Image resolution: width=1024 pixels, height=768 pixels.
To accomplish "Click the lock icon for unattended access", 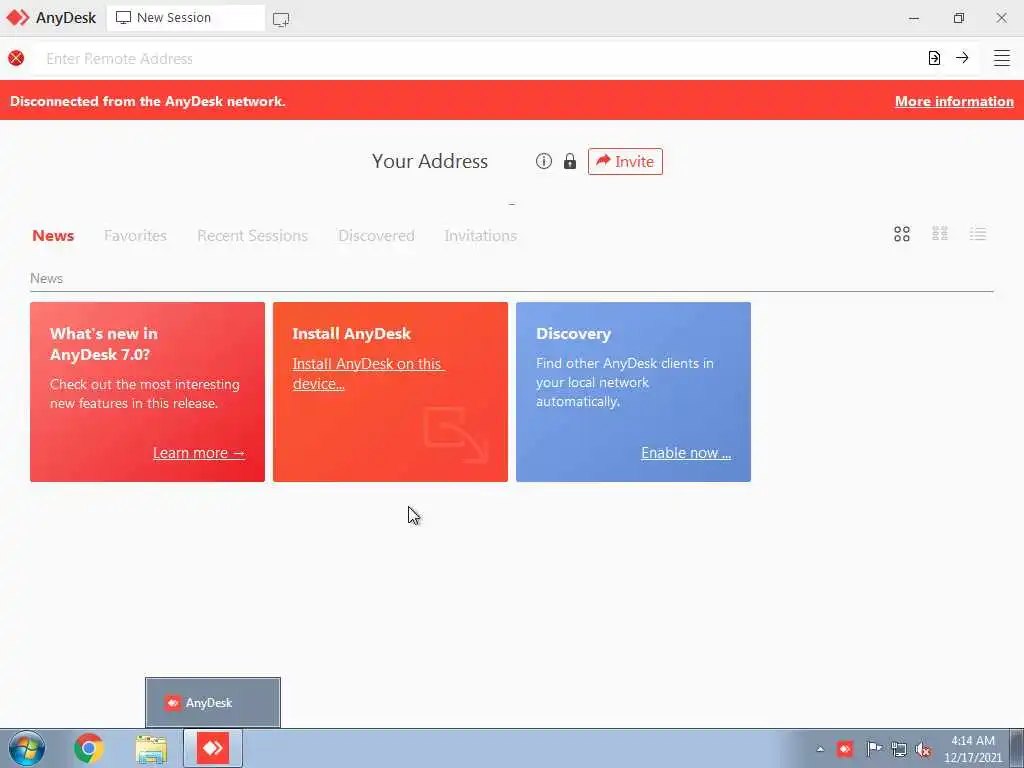I will click(569, 161).
